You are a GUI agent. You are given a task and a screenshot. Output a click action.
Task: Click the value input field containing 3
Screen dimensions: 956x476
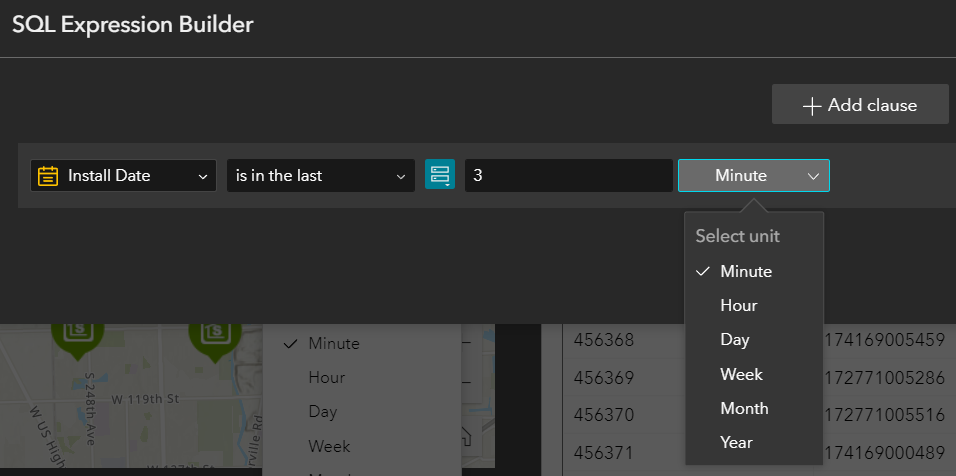[x=567, y=176]
